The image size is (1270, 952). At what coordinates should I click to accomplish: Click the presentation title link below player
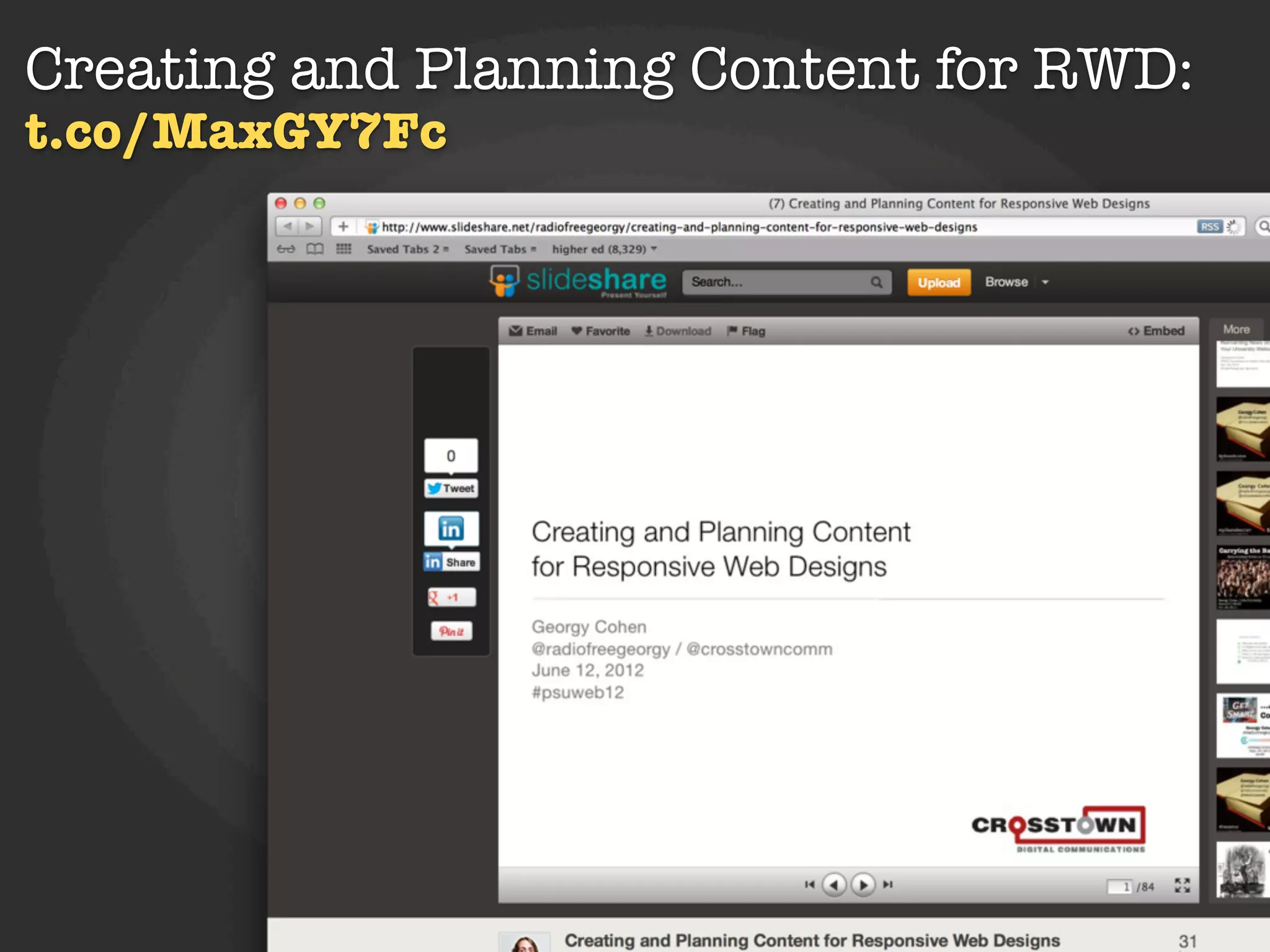(x=812, y=941)
